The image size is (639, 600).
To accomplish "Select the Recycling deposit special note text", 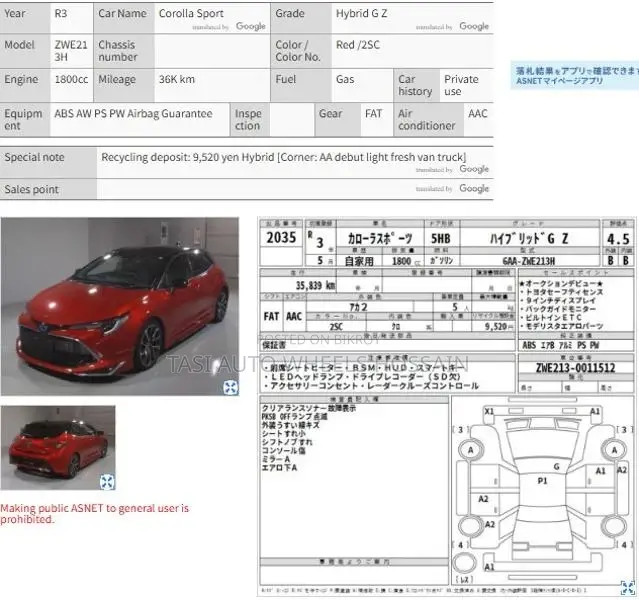I will click(x=284, y=157).
